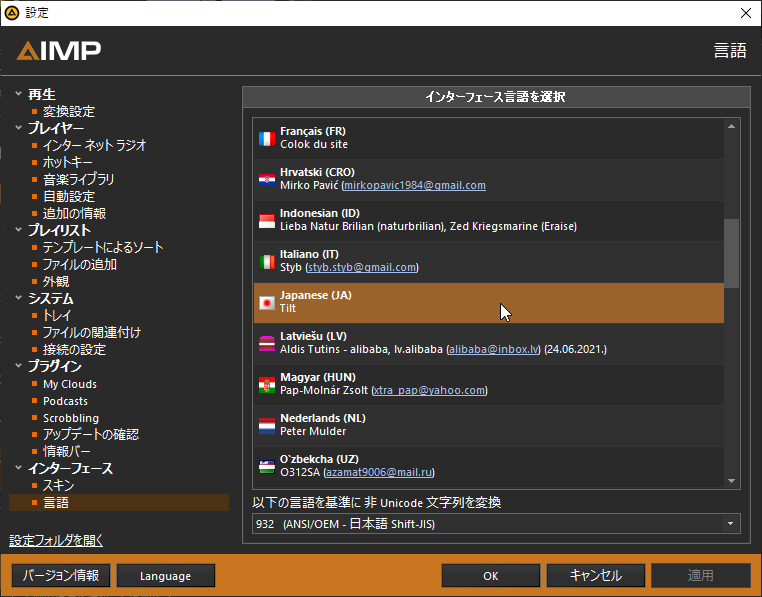Select Français (FR) language
This screenshot has height=597, width=762.
click(x=489, y=139)
